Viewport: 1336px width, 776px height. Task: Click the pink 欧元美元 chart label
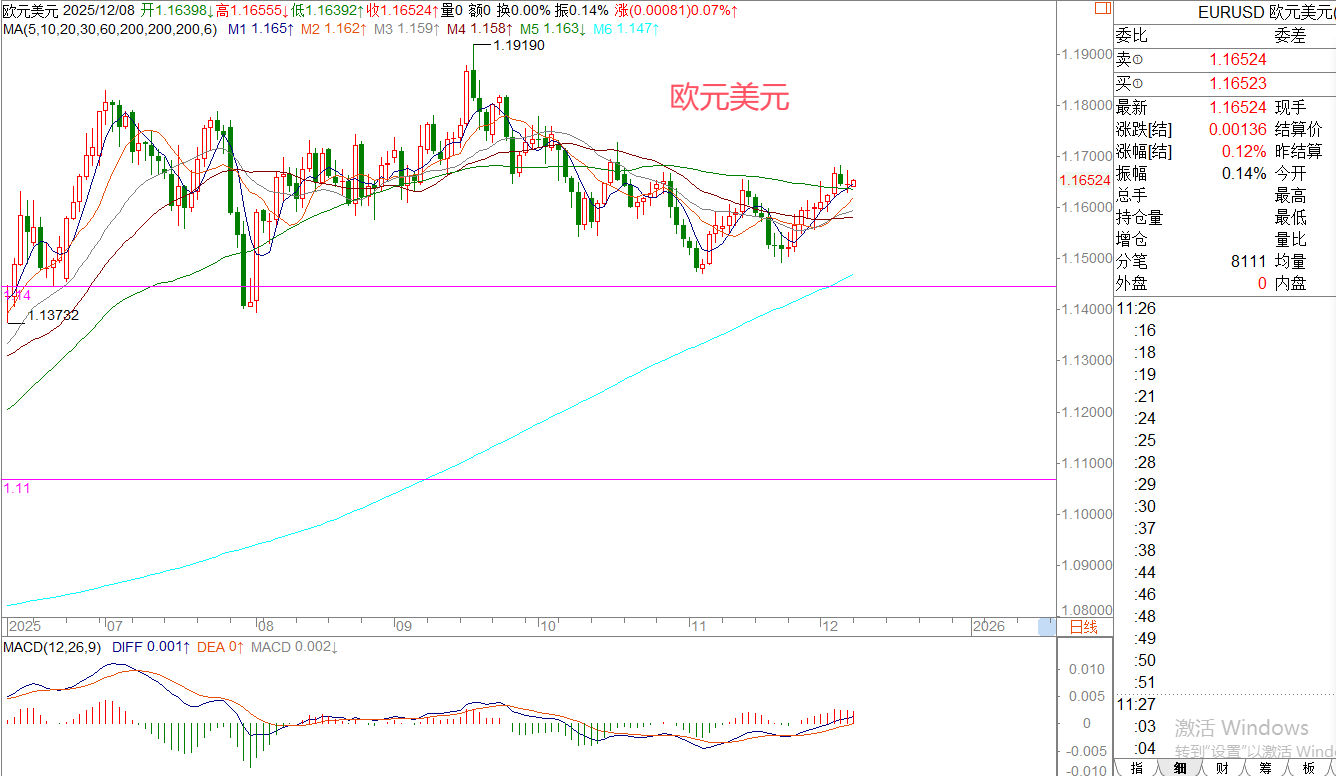[x=729, y=98]
